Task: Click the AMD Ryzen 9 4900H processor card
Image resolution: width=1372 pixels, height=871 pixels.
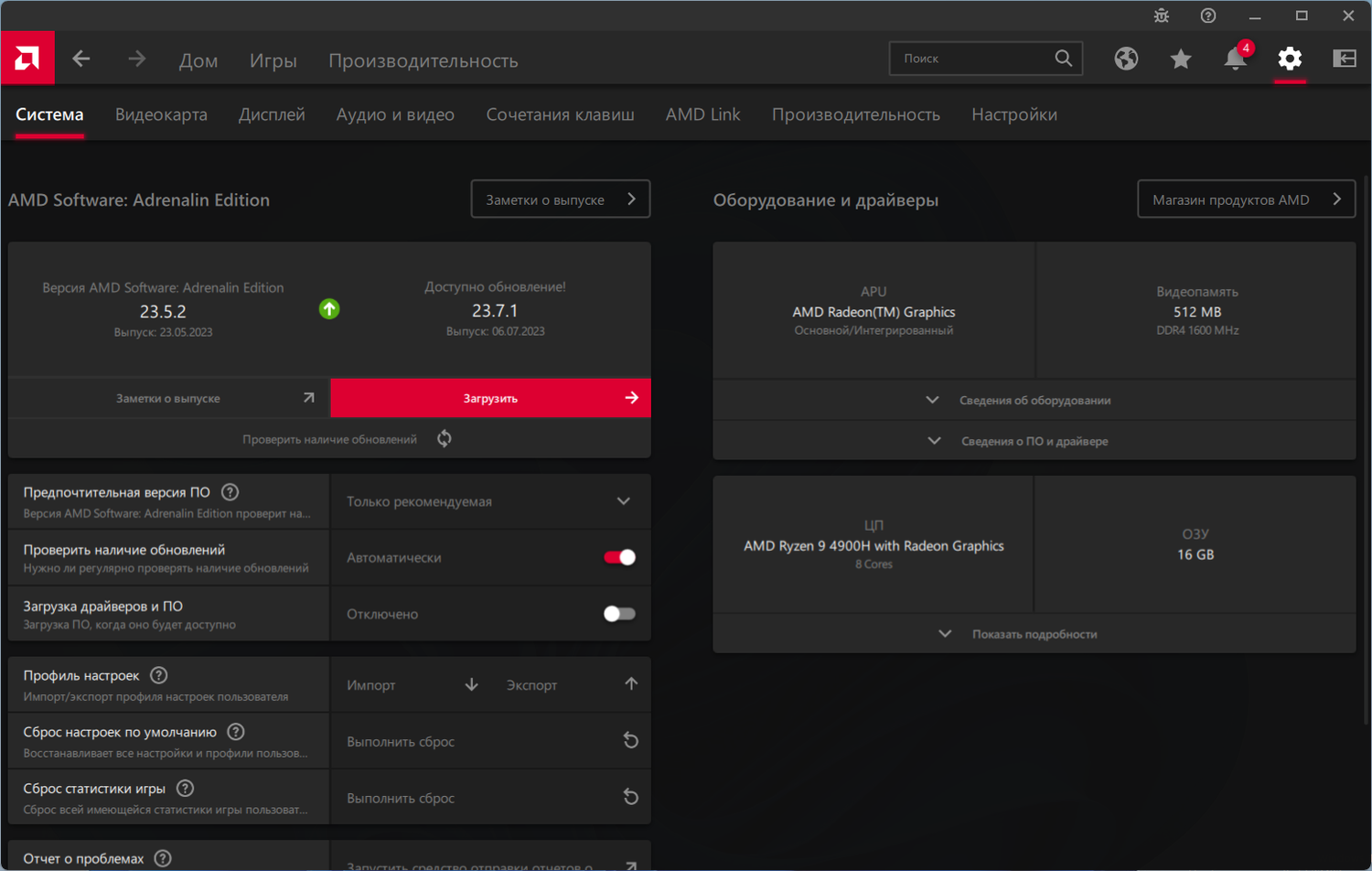Action: click(x=874, y=545)
